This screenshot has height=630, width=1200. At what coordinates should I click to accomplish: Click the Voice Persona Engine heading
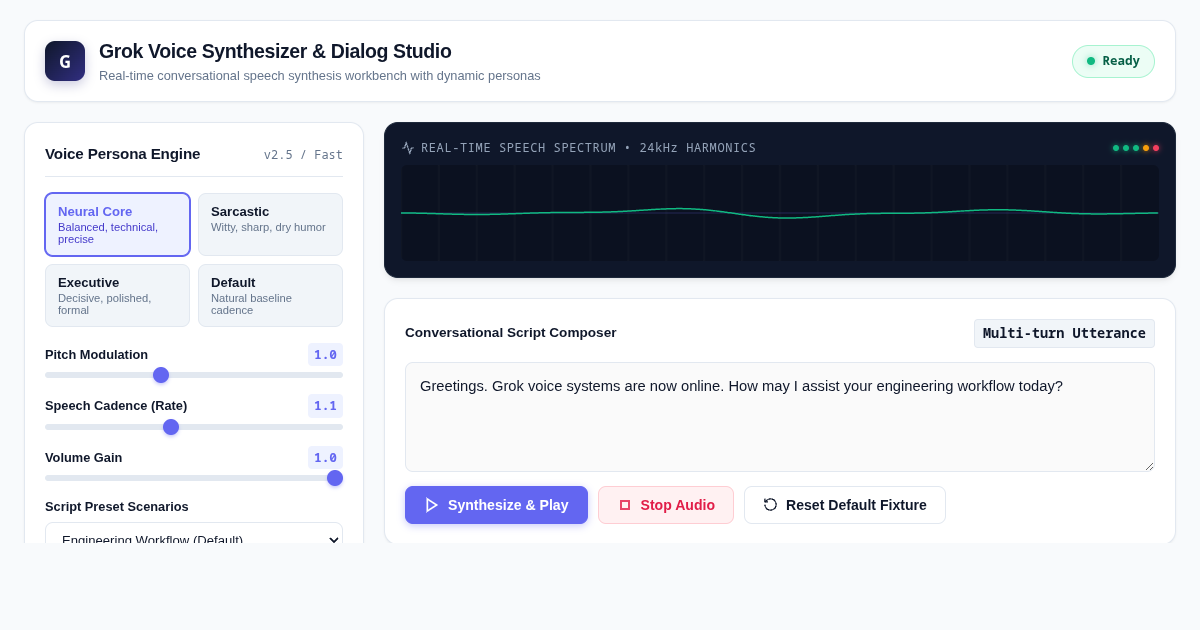(123, 153)
